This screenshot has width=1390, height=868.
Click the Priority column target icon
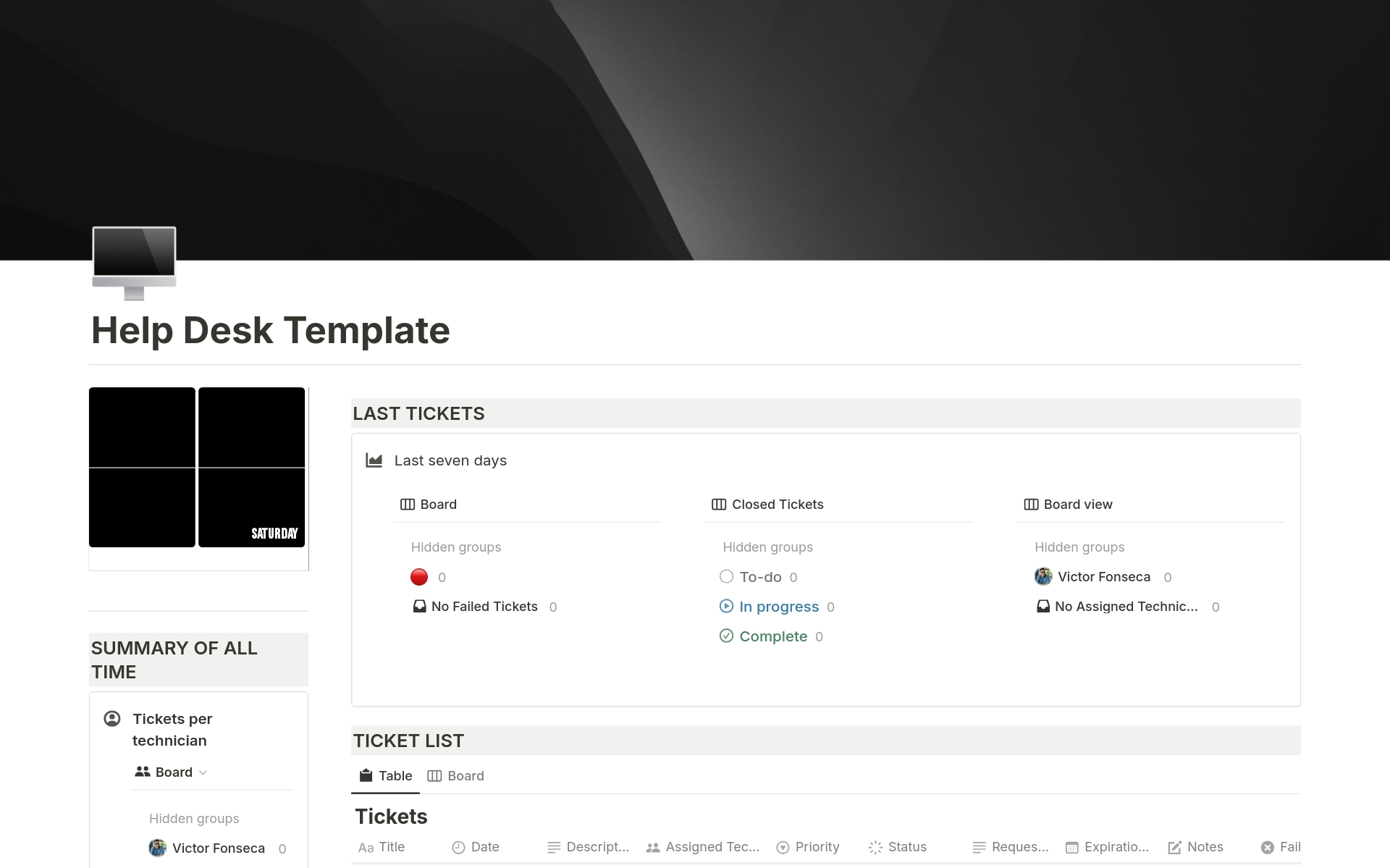coord(784,847)
